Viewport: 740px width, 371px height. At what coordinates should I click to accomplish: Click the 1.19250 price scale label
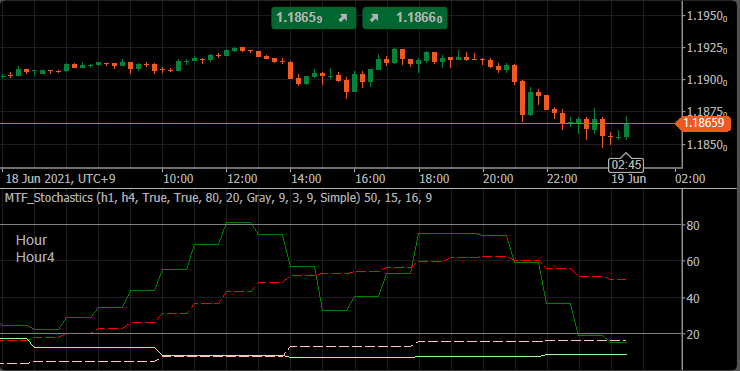[x=707, y=48]
